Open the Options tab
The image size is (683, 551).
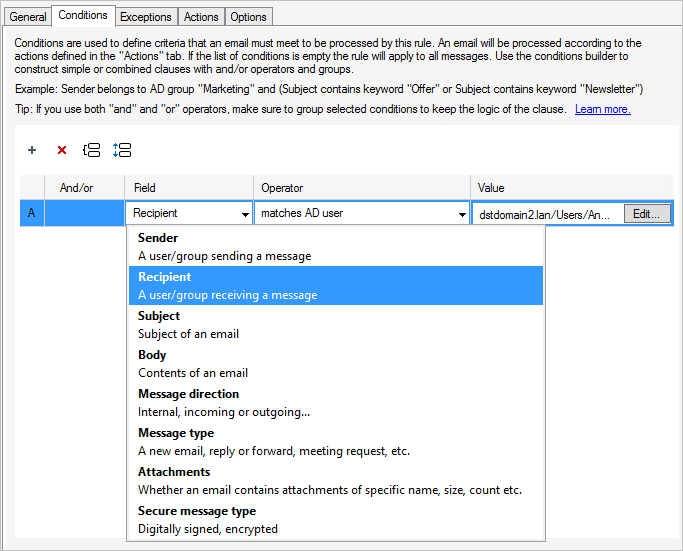248,17
